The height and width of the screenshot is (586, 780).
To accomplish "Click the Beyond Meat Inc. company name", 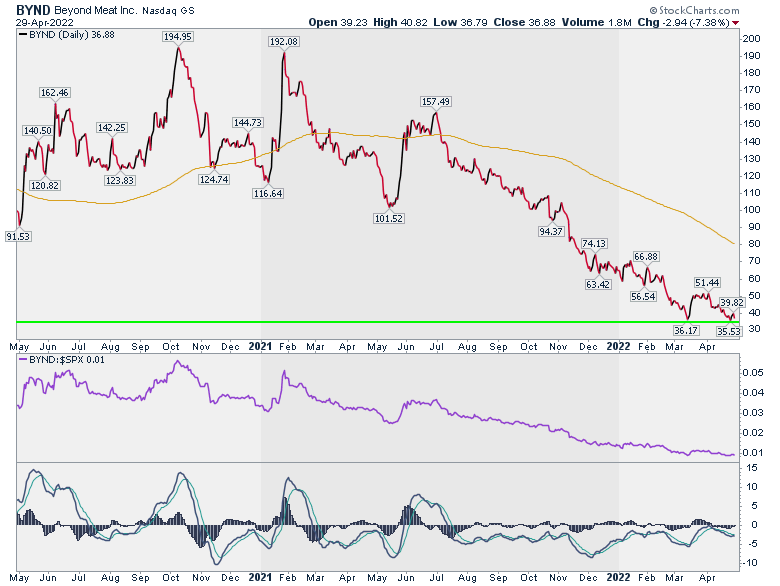I will click(95, 10).
